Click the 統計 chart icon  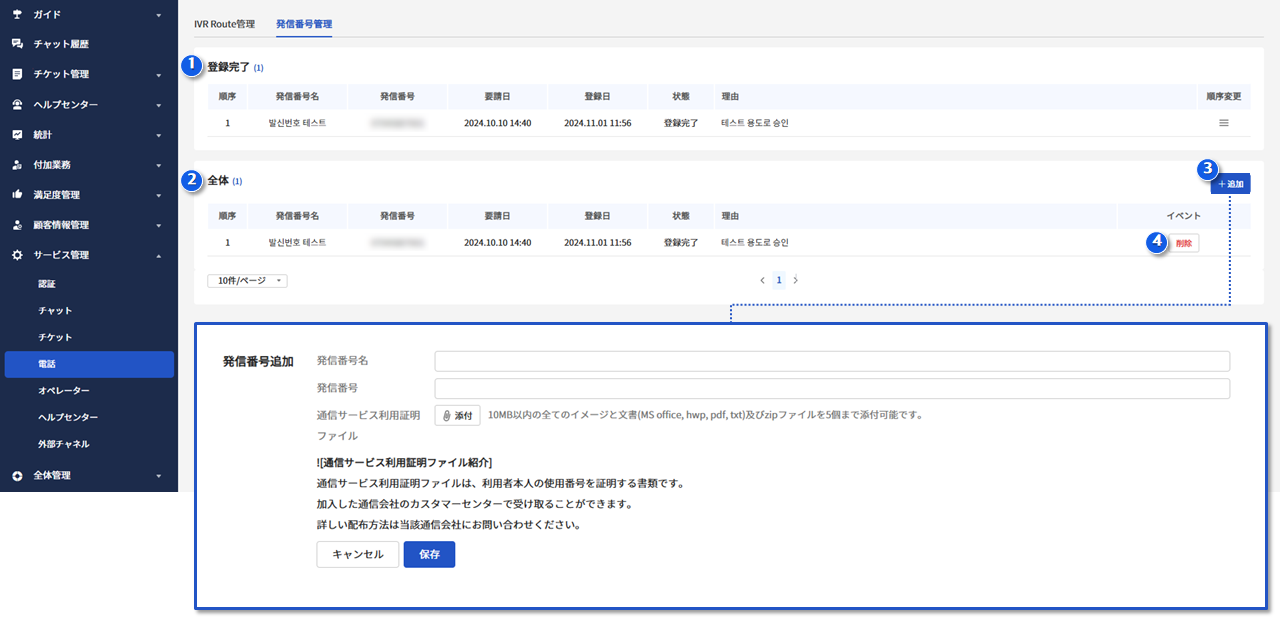17,134
